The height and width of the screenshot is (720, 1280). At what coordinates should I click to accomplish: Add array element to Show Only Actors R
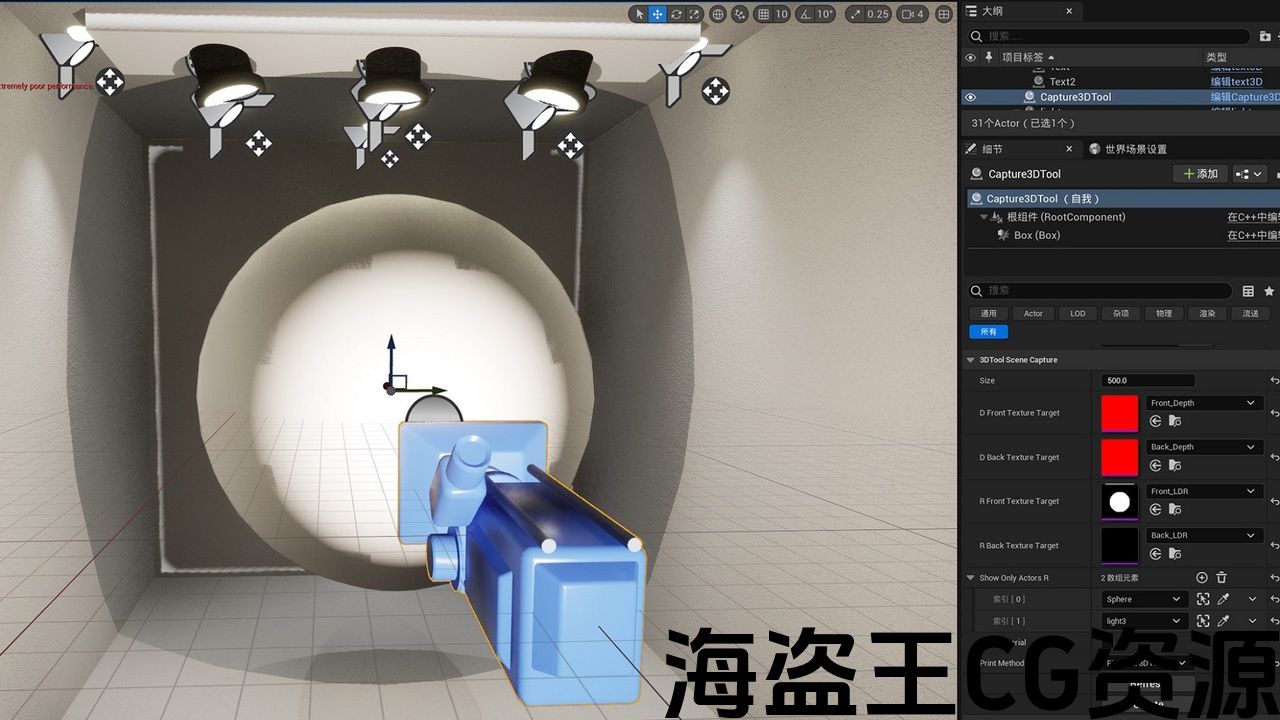1202,578
